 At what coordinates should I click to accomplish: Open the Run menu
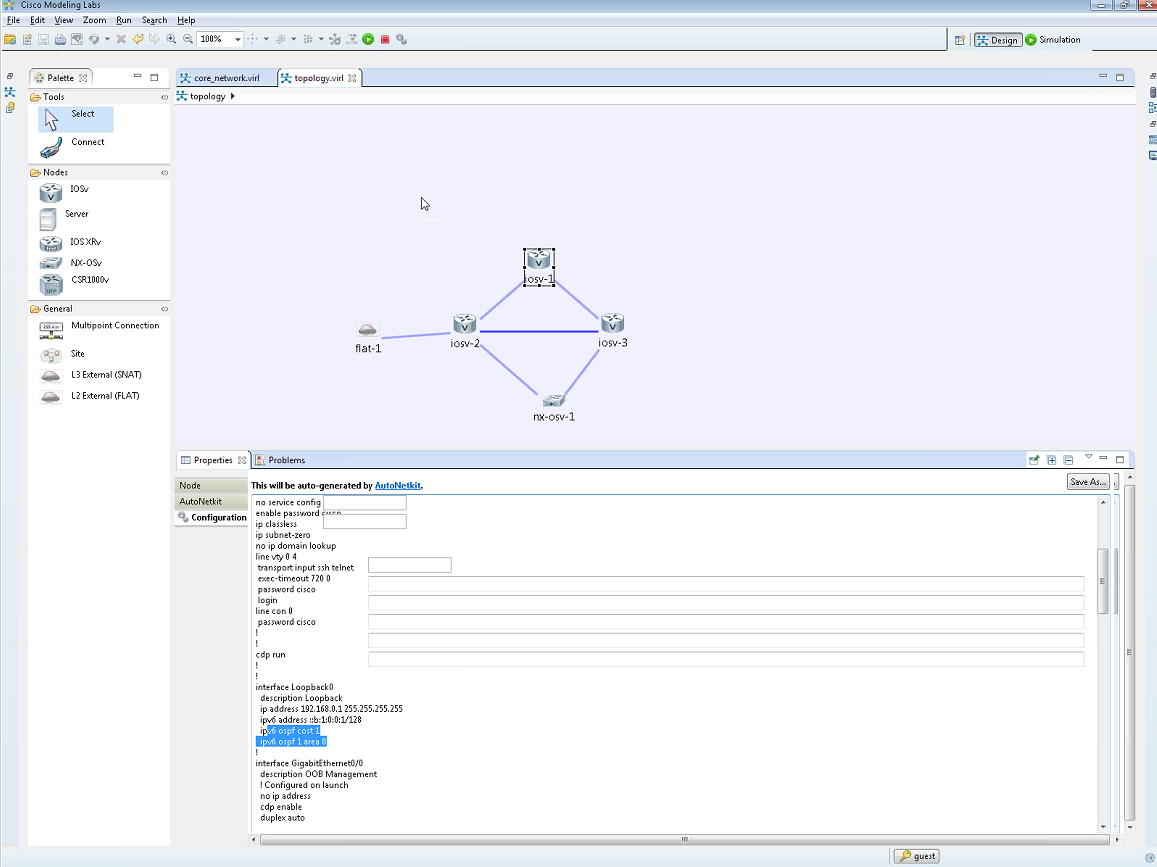[123, 20]
